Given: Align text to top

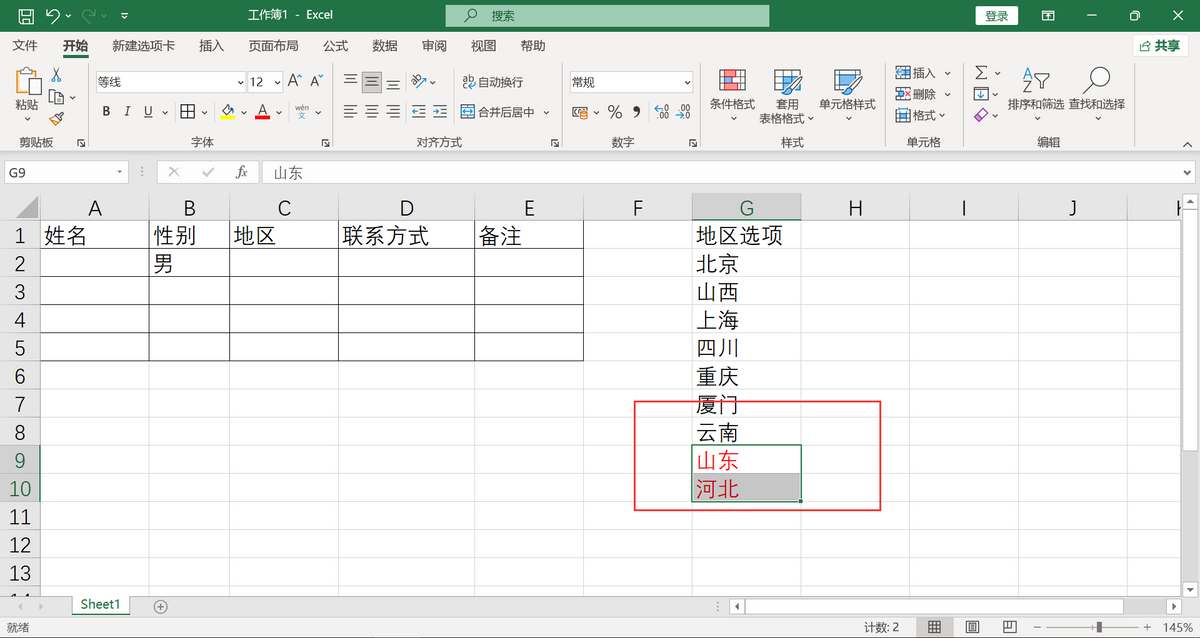Looking at the screenshot, I should 350,82.
